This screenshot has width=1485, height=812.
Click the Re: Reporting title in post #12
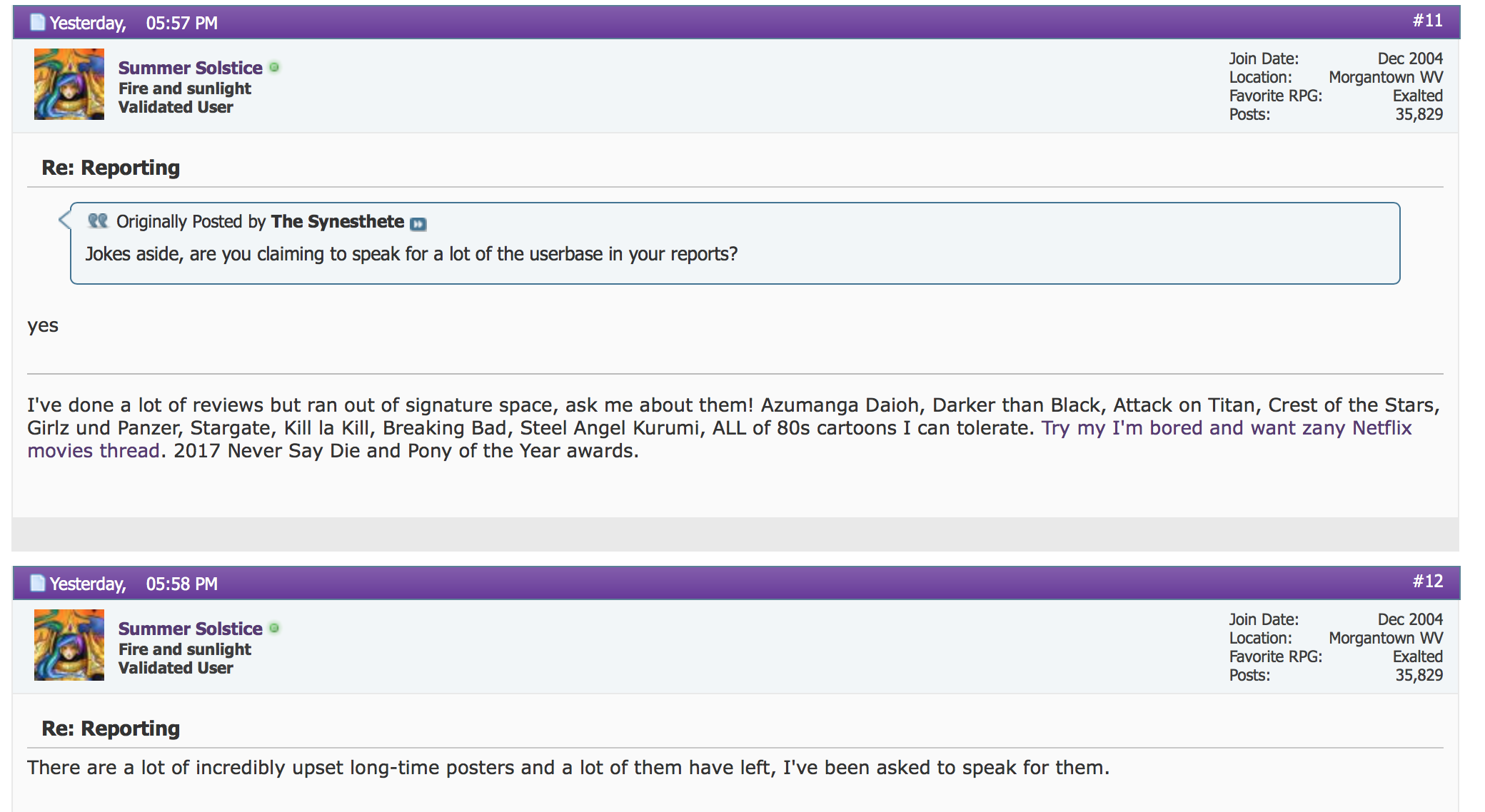(x=111, y=729)
